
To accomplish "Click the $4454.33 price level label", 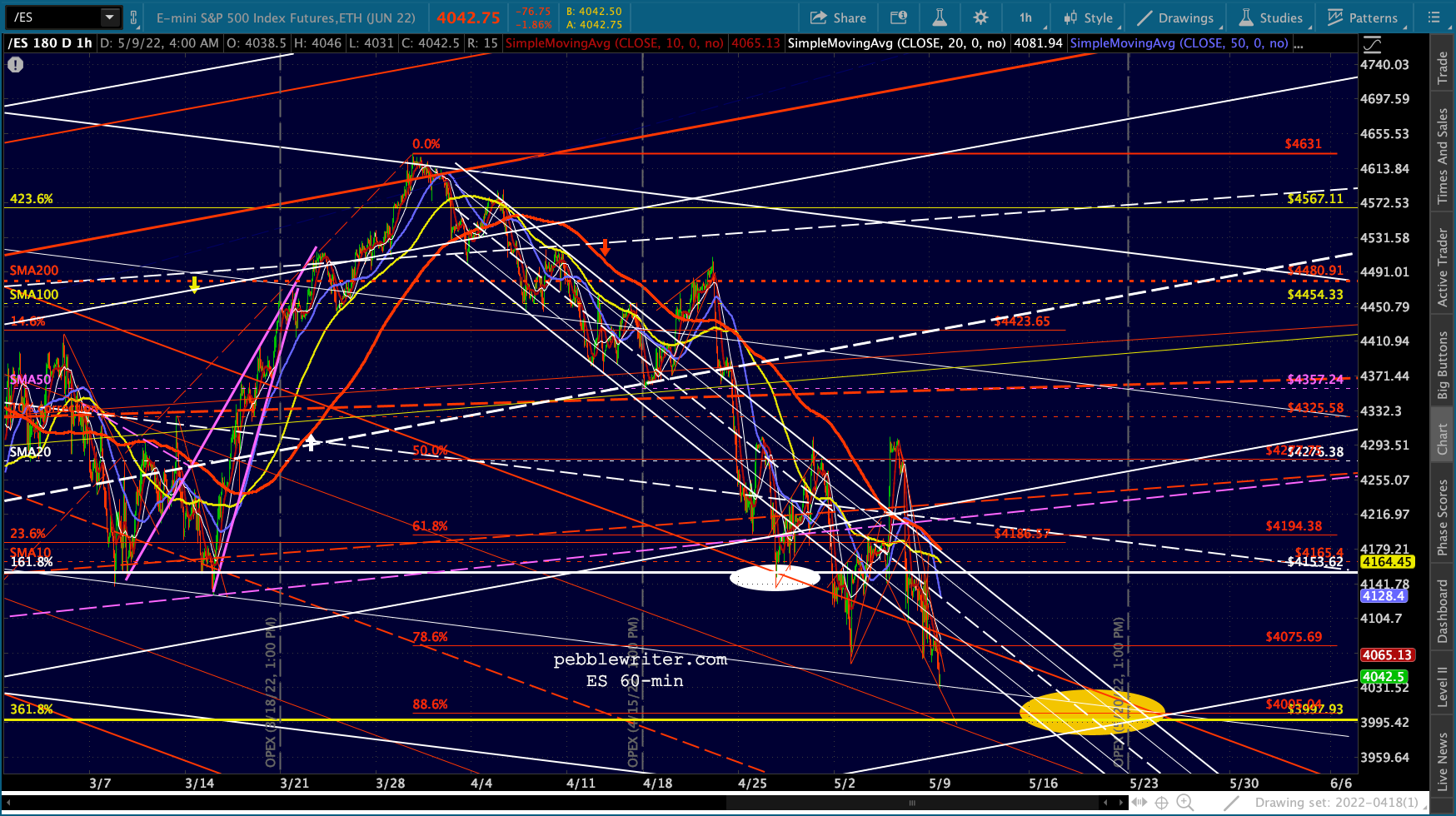I will pyautogui.click(x=1314, y=295).
